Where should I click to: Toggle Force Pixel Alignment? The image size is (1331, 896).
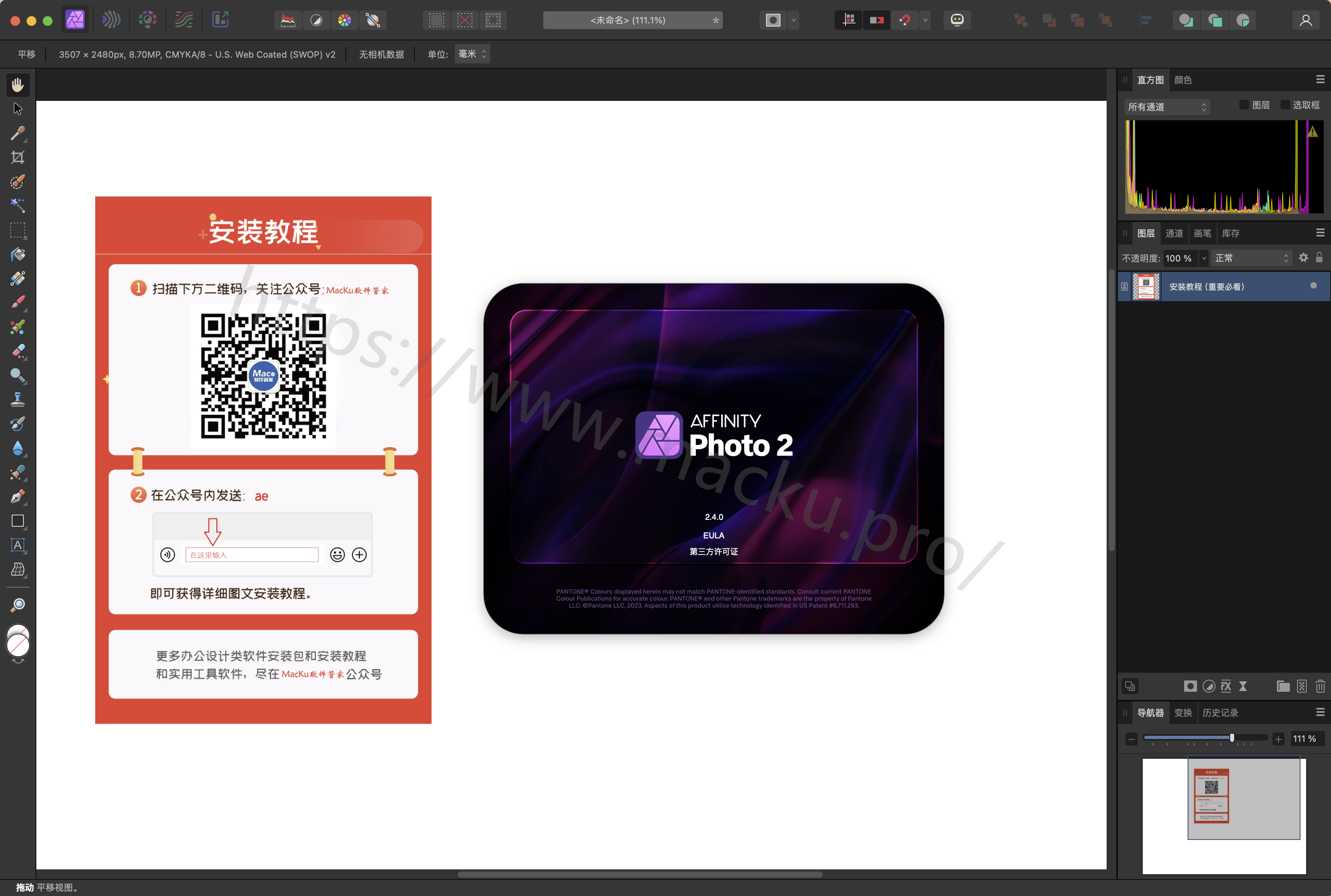(848, 21)
